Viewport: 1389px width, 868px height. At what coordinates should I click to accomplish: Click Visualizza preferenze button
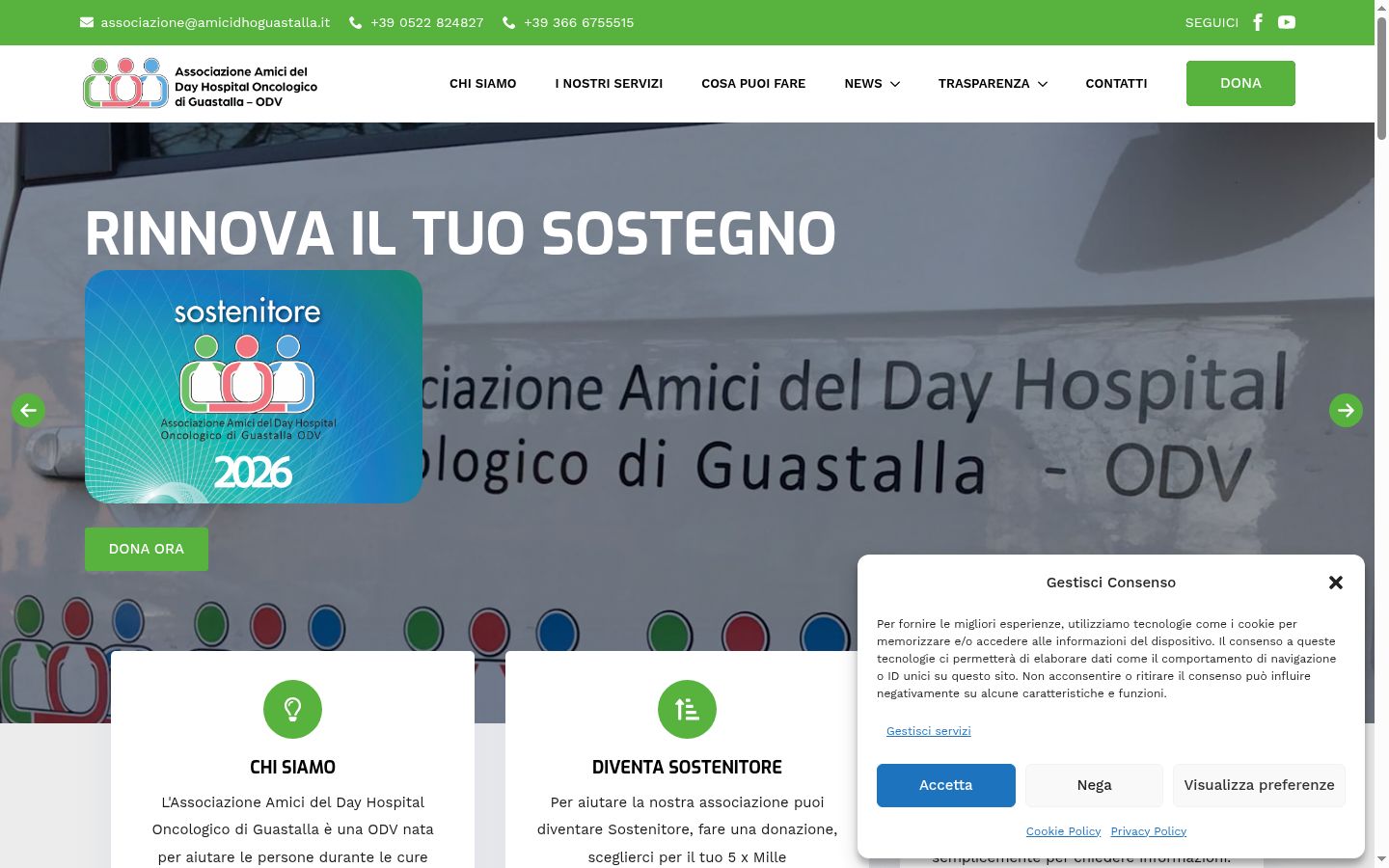coord(1259,785)
